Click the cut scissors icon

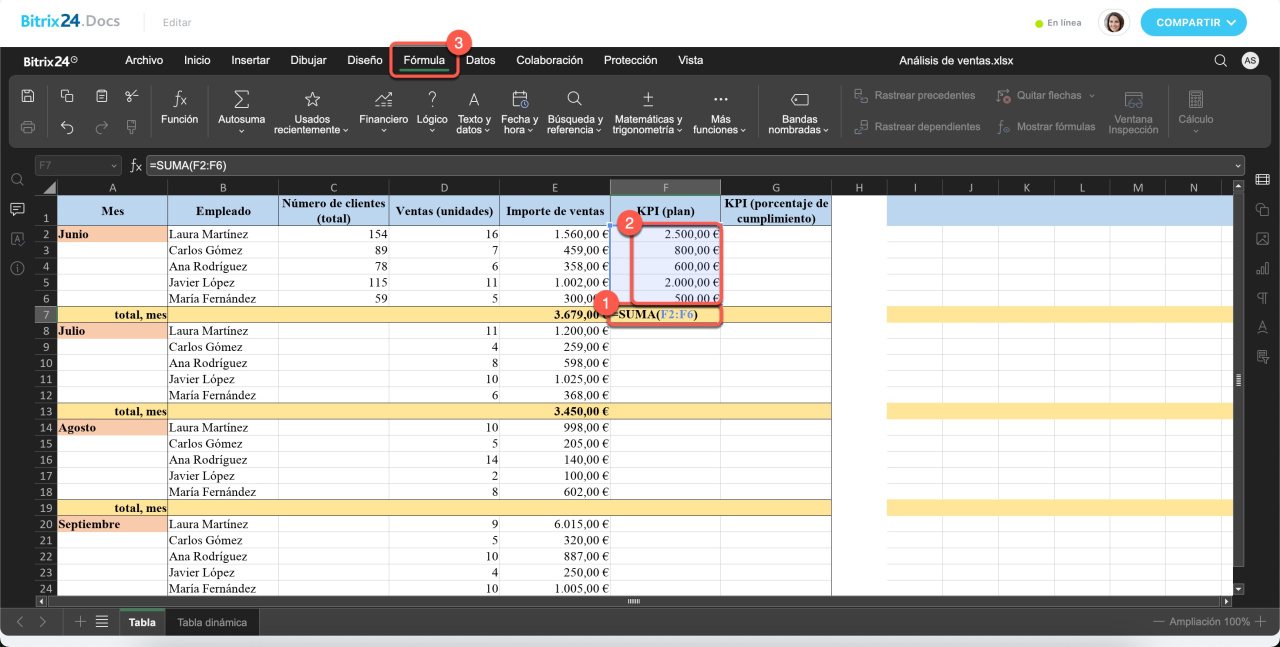pos(132,96)
